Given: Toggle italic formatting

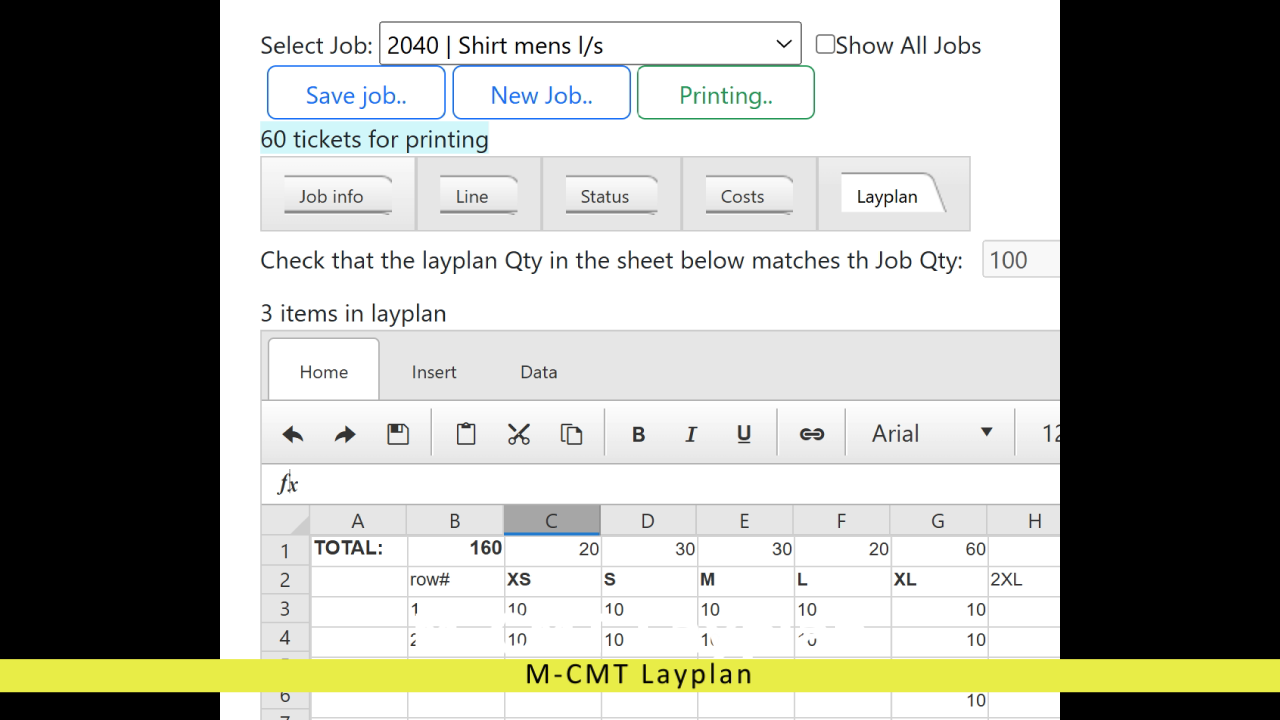Looking at the screenshot, I should coord(690,434).
